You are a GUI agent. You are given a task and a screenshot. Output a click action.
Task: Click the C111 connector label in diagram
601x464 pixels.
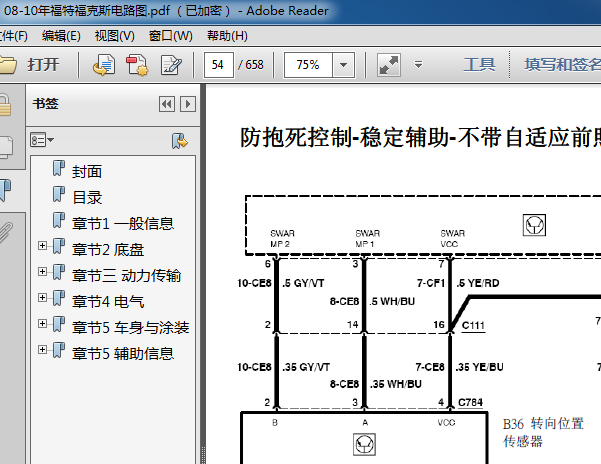click(473, 326)
